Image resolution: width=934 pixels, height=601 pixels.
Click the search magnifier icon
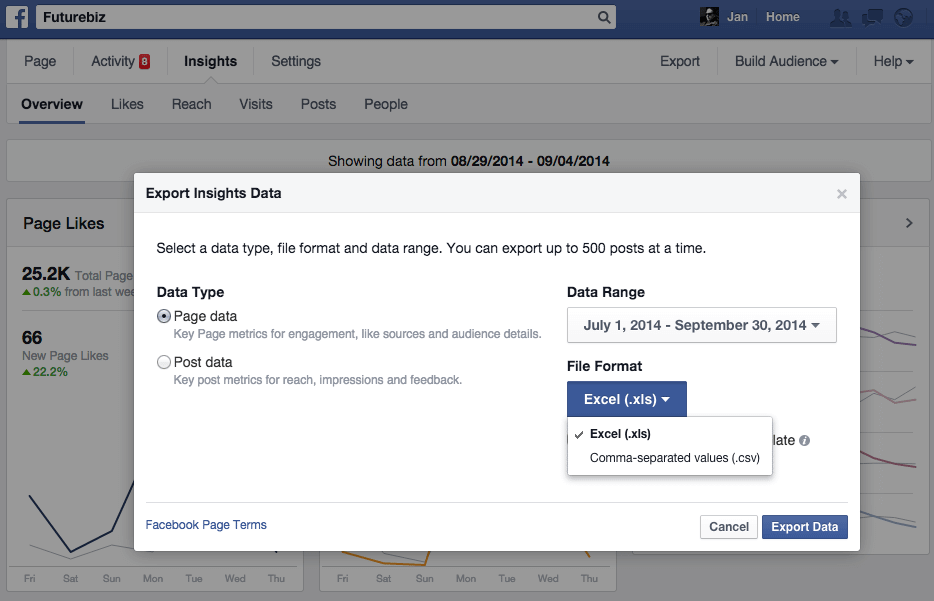coord(604,17)
